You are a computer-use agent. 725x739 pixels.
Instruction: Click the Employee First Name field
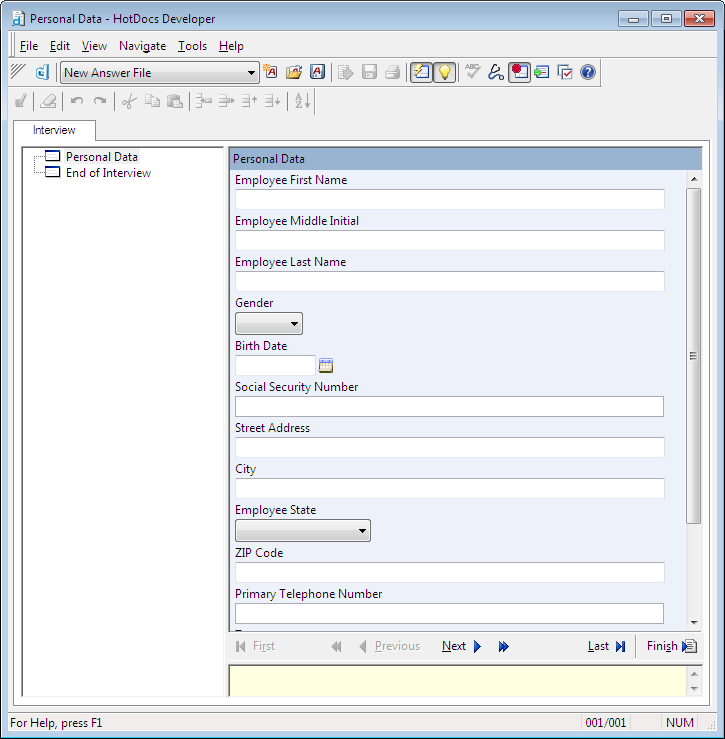point(450,199)
